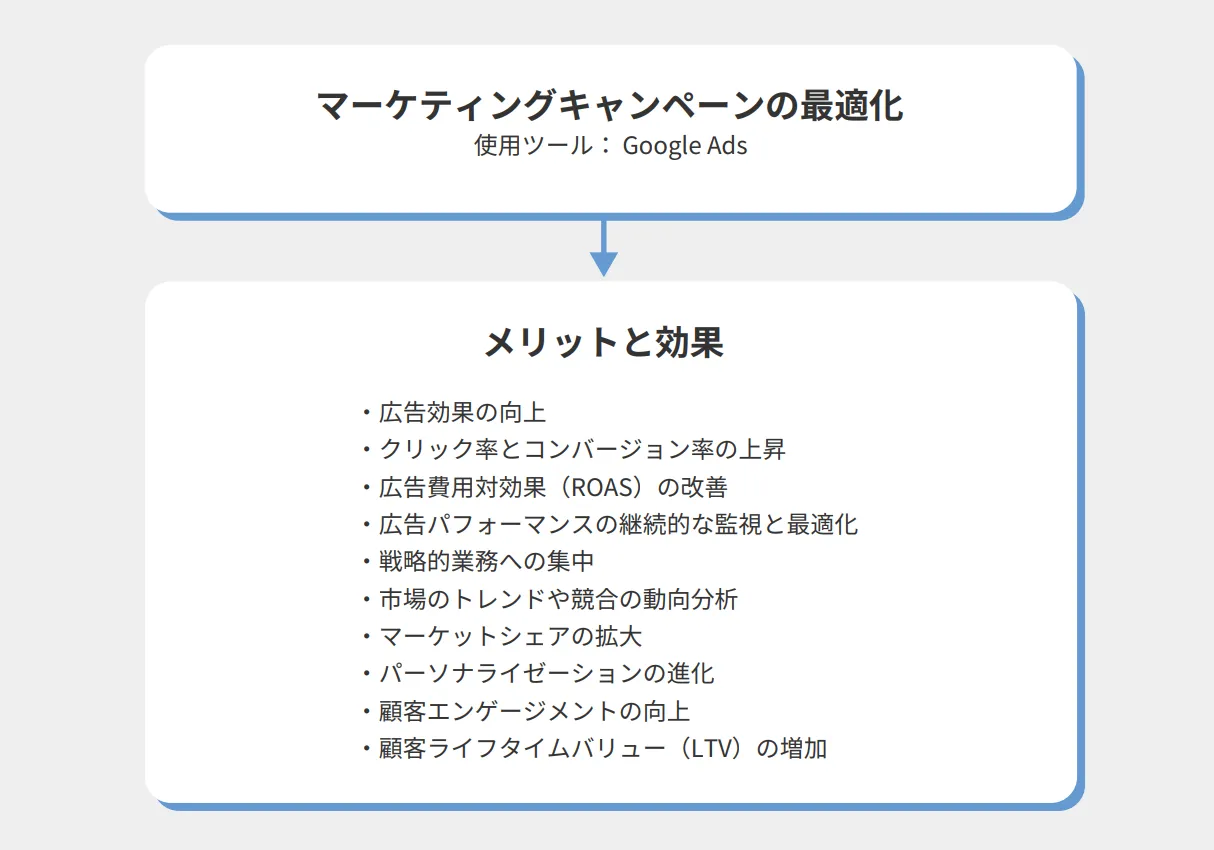Click the クリック率とコンバージョン率の上昇 line
Viewport: 1214px width, 850px height.
[573, 449]
